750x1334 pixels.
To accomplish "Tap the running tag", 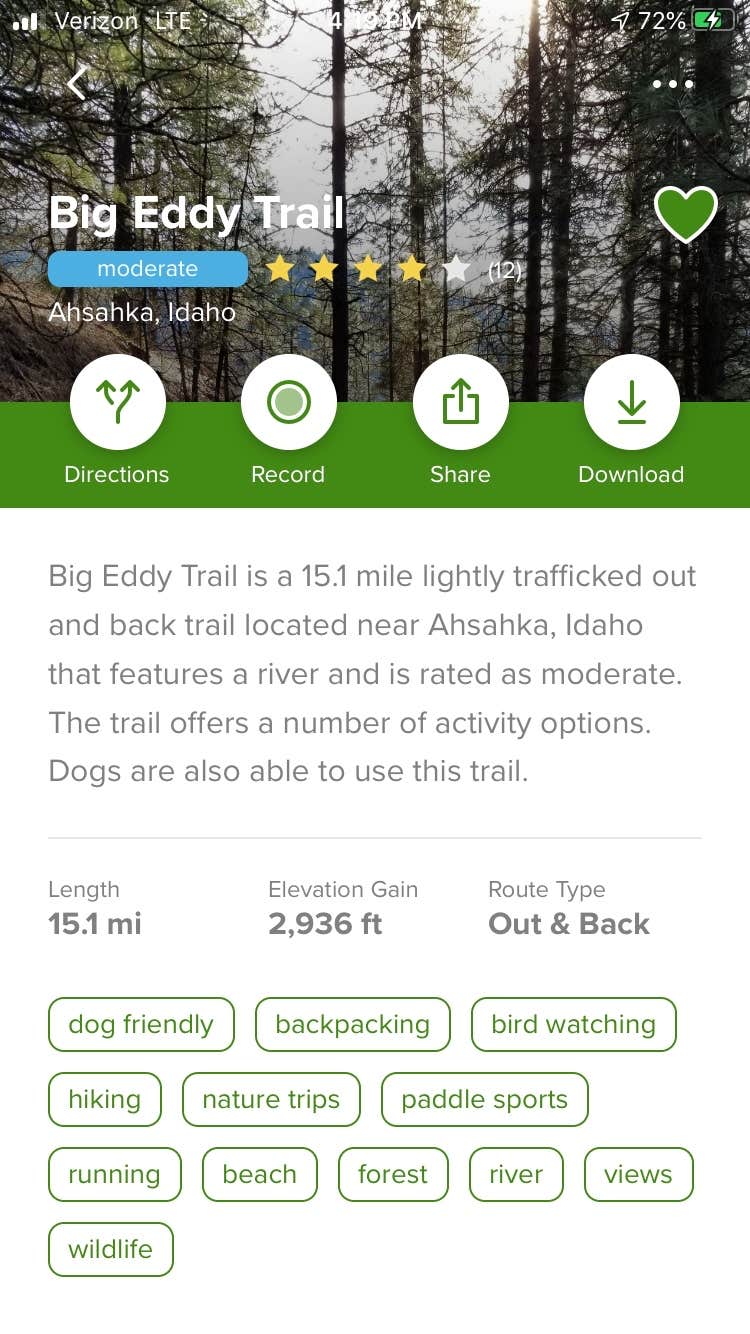I will coord(114,1174).
